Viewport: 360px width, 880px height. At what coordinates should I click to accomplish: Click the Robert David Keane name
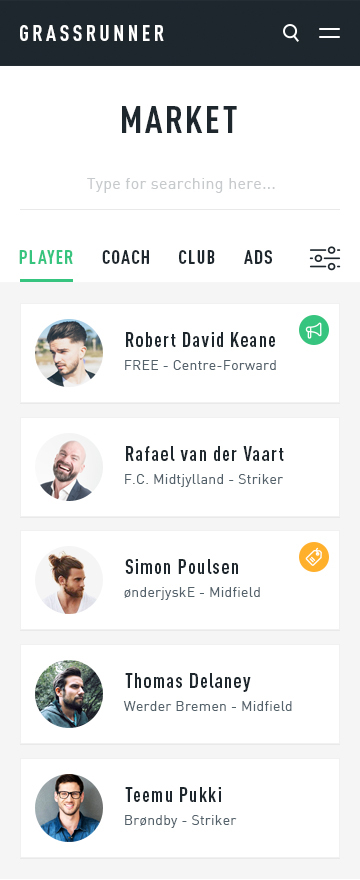pos(200,340)
